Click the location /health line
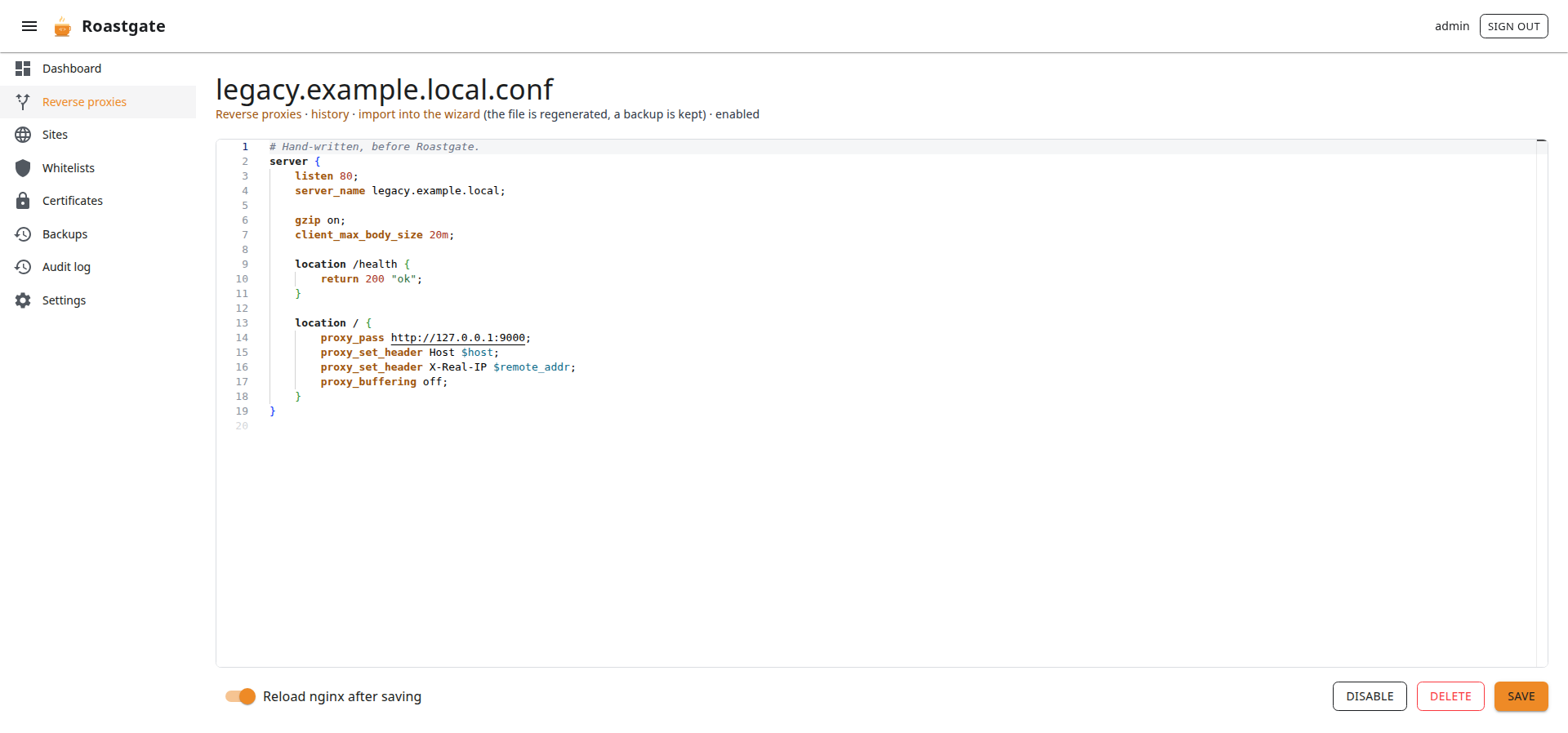This screenshot has height=733, width=1568. 353,264
